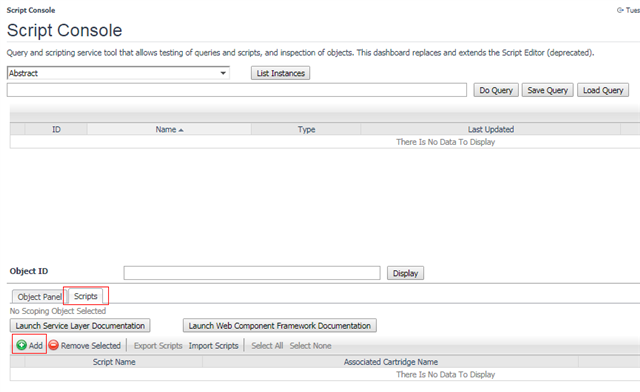
Task: Launch Web Component Framework Documentation
Action: pyautogui.click(x=280, y=325)
